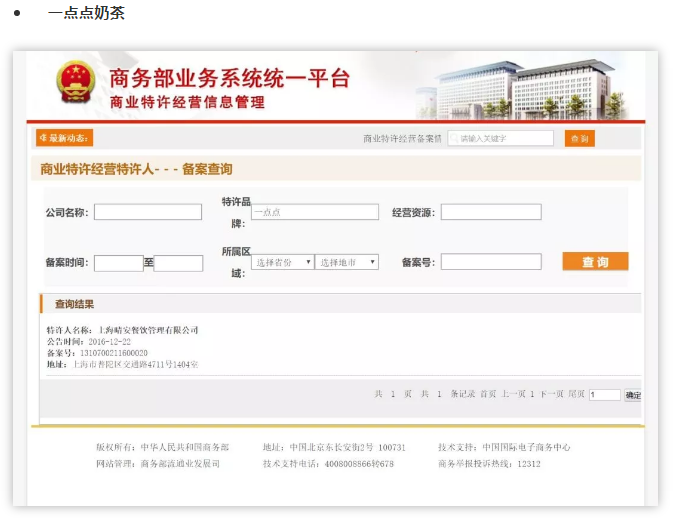Image resolution: width=679 pixels, height=521 pixels.
Task: Click the 备案时间 end date field
Action: click(x=178, y=263)
